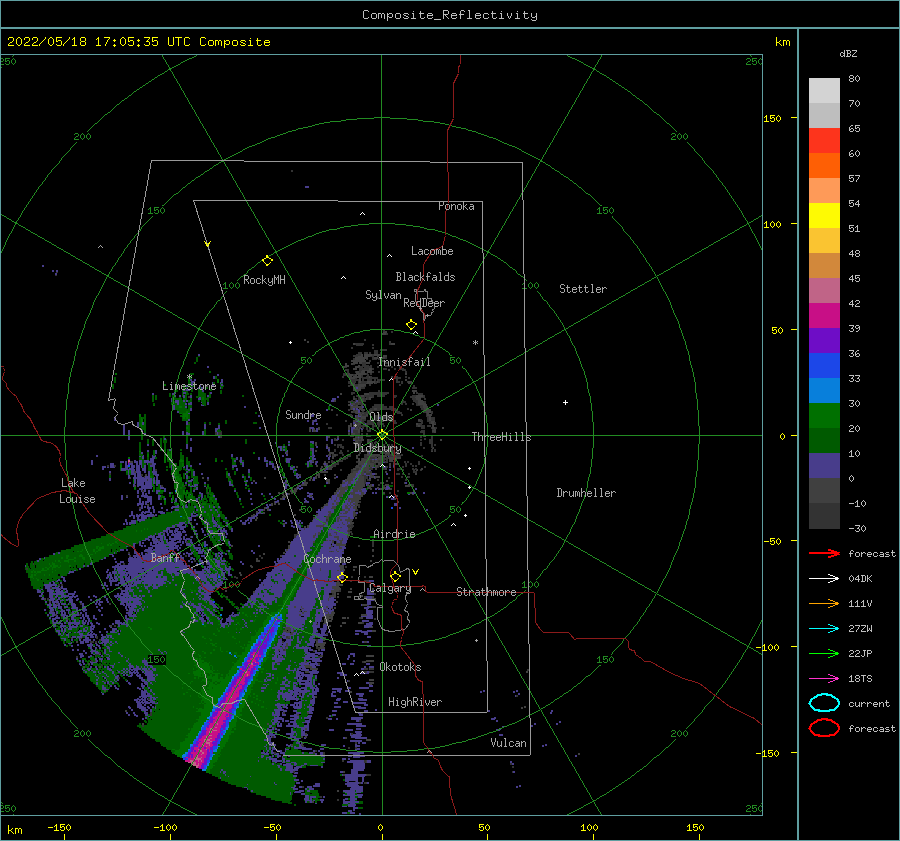Click the Calgary city label

click(x=390, y=588)
